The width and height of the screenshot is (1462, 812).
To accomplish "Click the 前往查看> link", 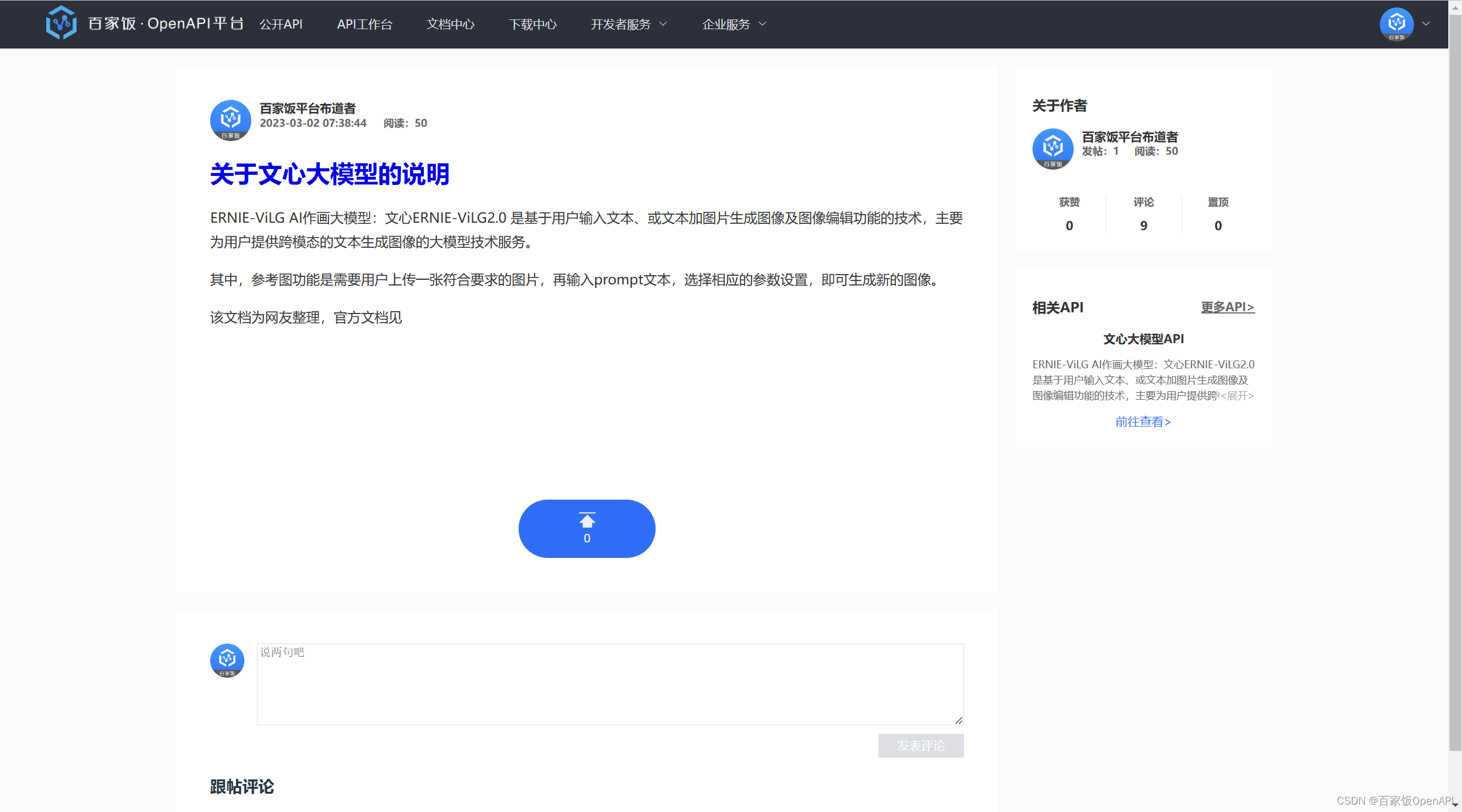I will [x=1143, y=421].
